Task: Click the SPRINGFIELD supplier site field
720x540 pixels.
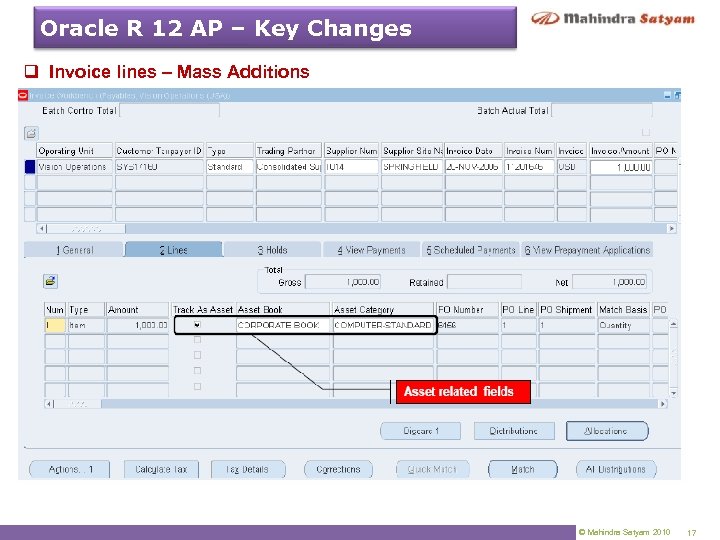Action: [x=412, y=167]
